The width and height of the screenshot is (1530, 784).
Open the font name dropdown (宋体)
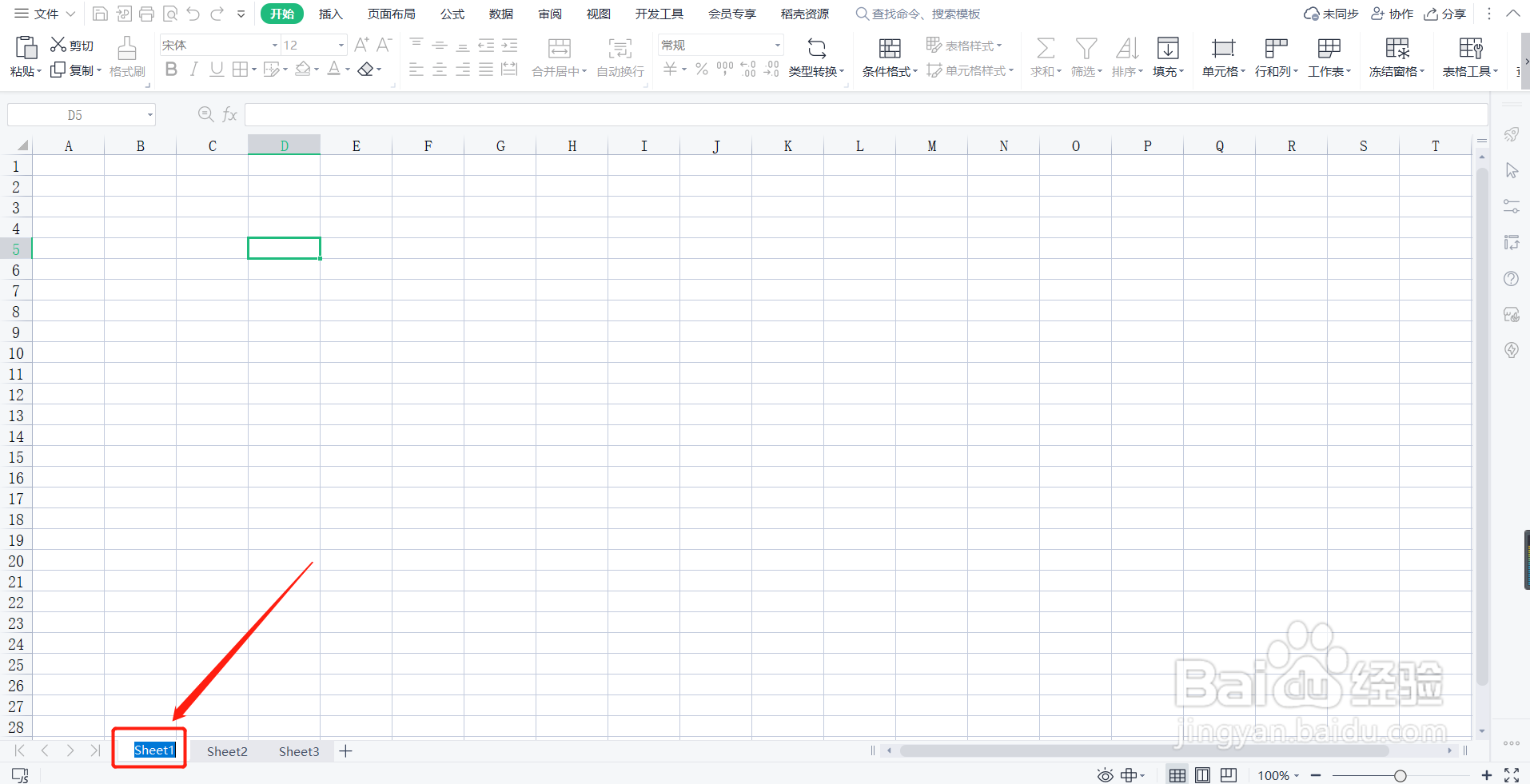coord(274,45)
